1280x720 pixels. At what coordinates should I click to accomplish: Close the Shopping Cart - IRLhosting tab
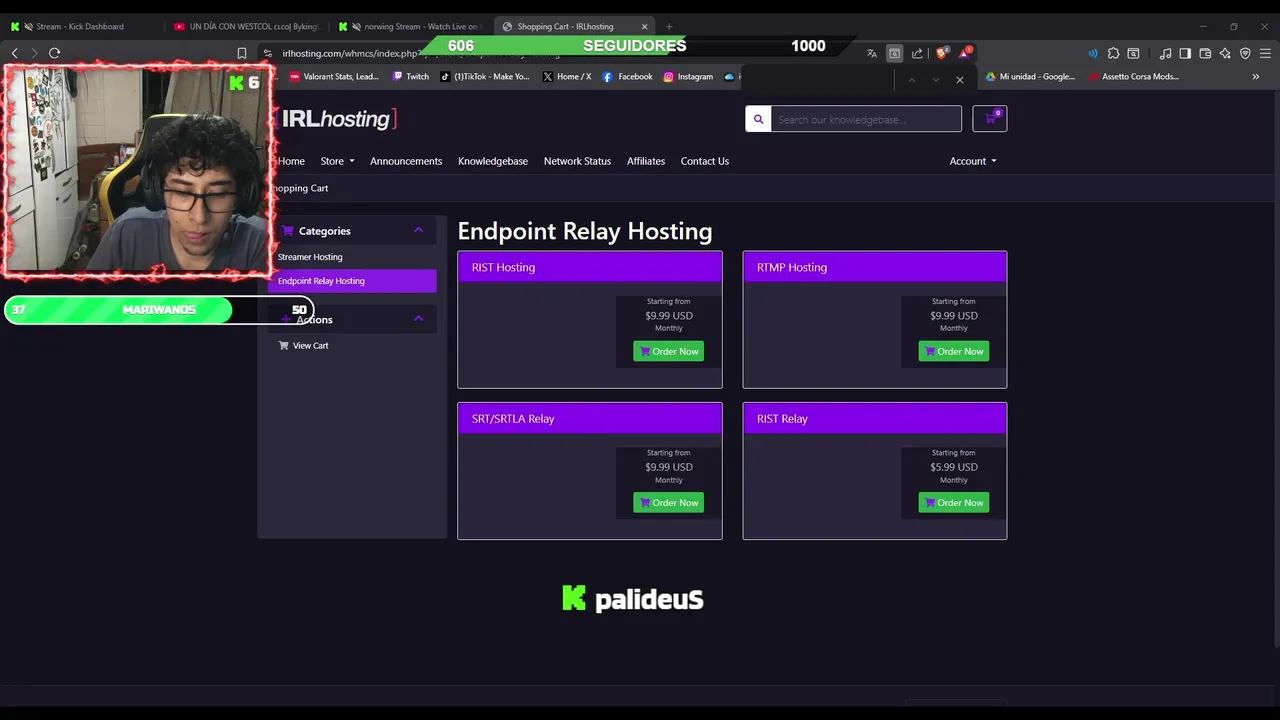(x=644, y=27)
